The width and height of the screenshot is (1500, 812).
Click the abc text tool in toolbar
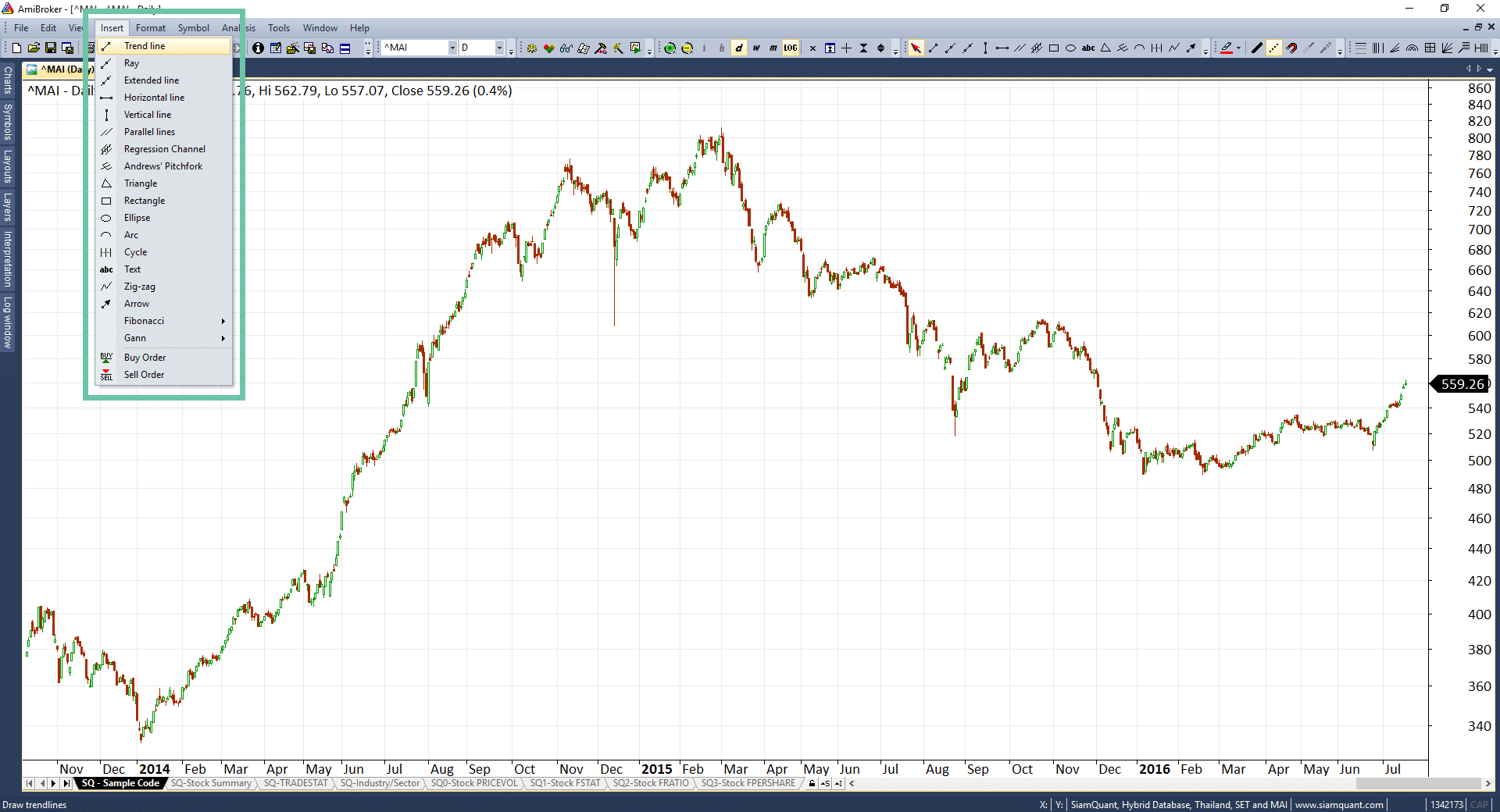(1088, 48)
